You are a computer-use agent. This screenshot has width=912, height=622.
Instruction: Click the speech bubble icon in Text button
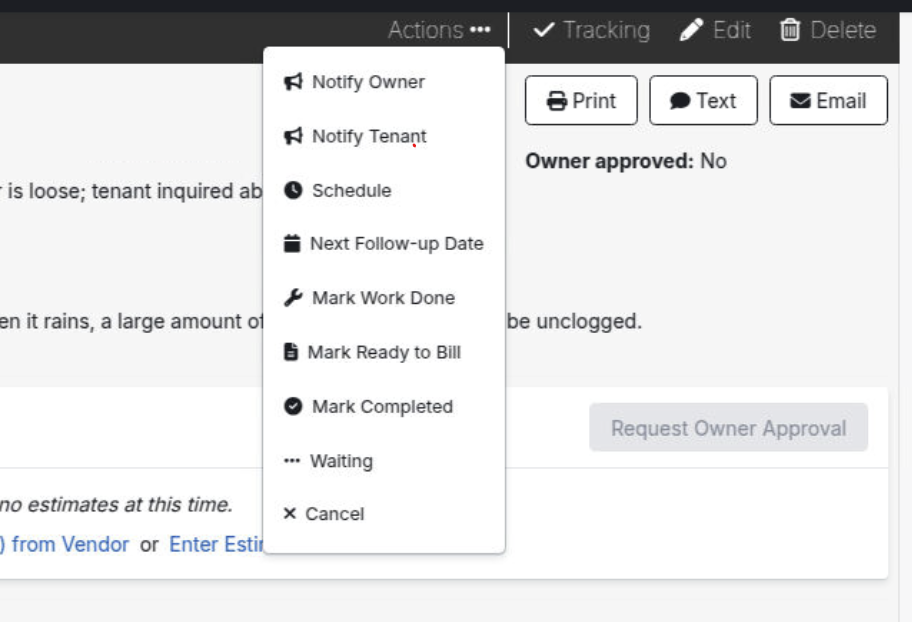coord(680,101)
